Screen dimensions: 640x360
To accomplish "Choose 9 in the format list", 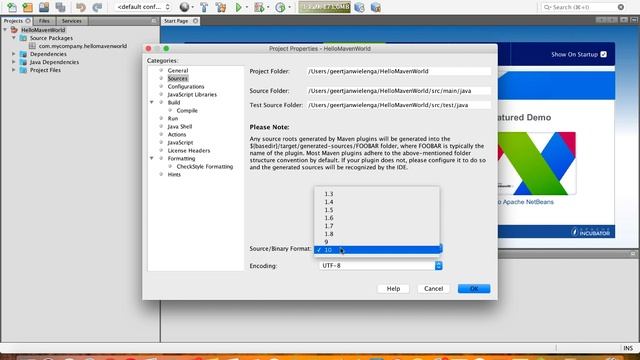I will coord(377,242).
